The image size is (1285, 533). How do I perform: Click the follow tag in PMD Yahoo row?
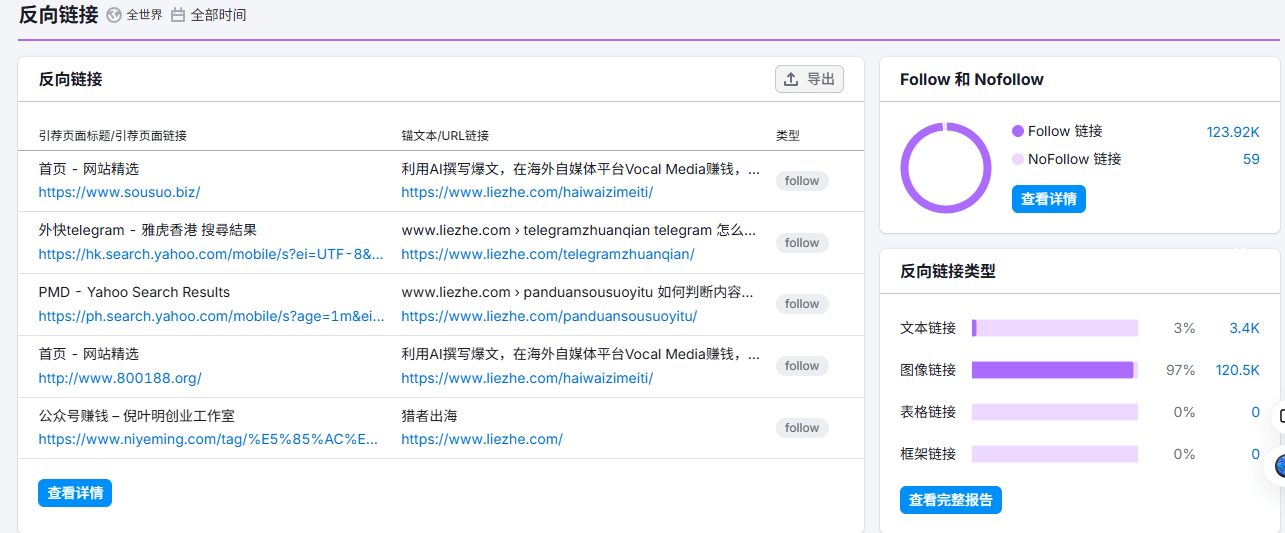coord(802,304)
